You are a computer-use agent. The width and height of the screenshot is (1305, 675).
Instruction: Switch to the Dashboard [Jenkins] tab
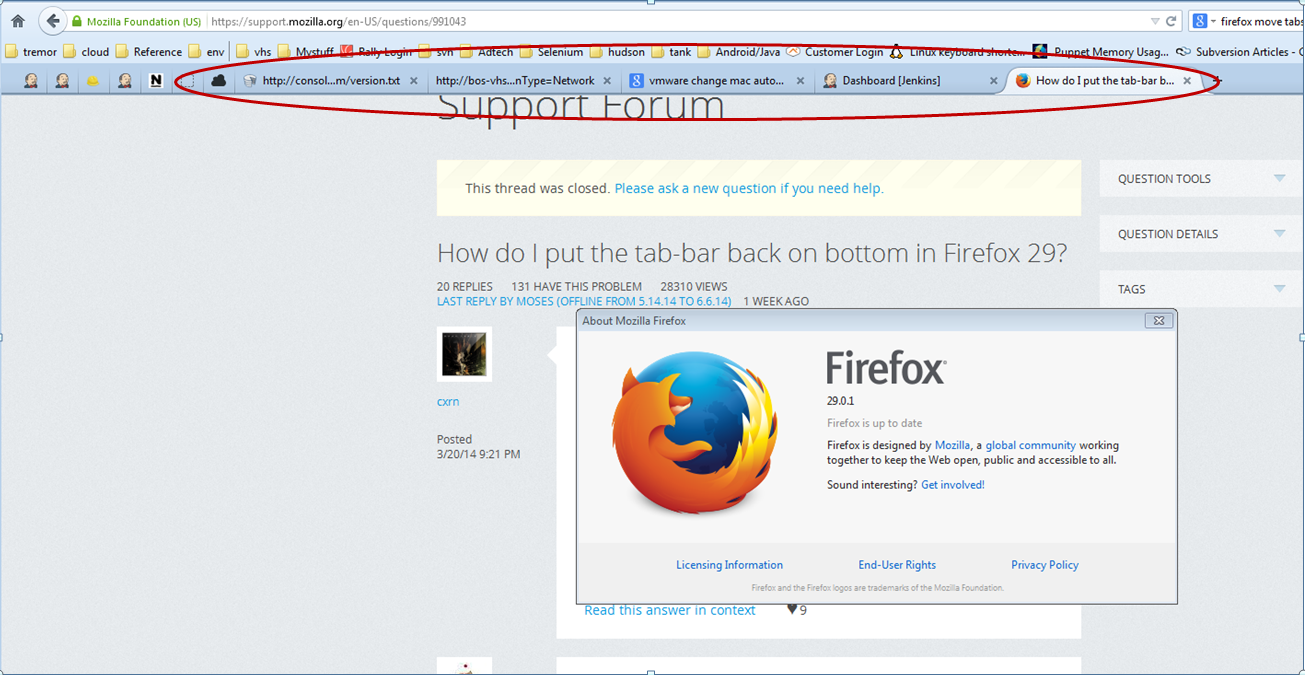click(x=909, y=81)
